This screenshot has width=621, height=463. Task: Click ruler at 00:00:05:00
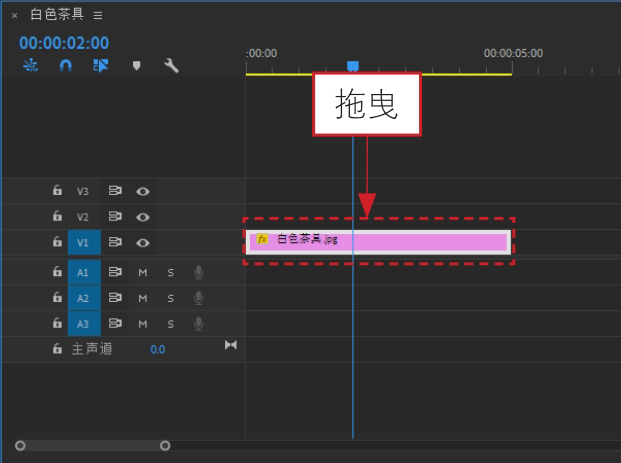tap(513, 53)
